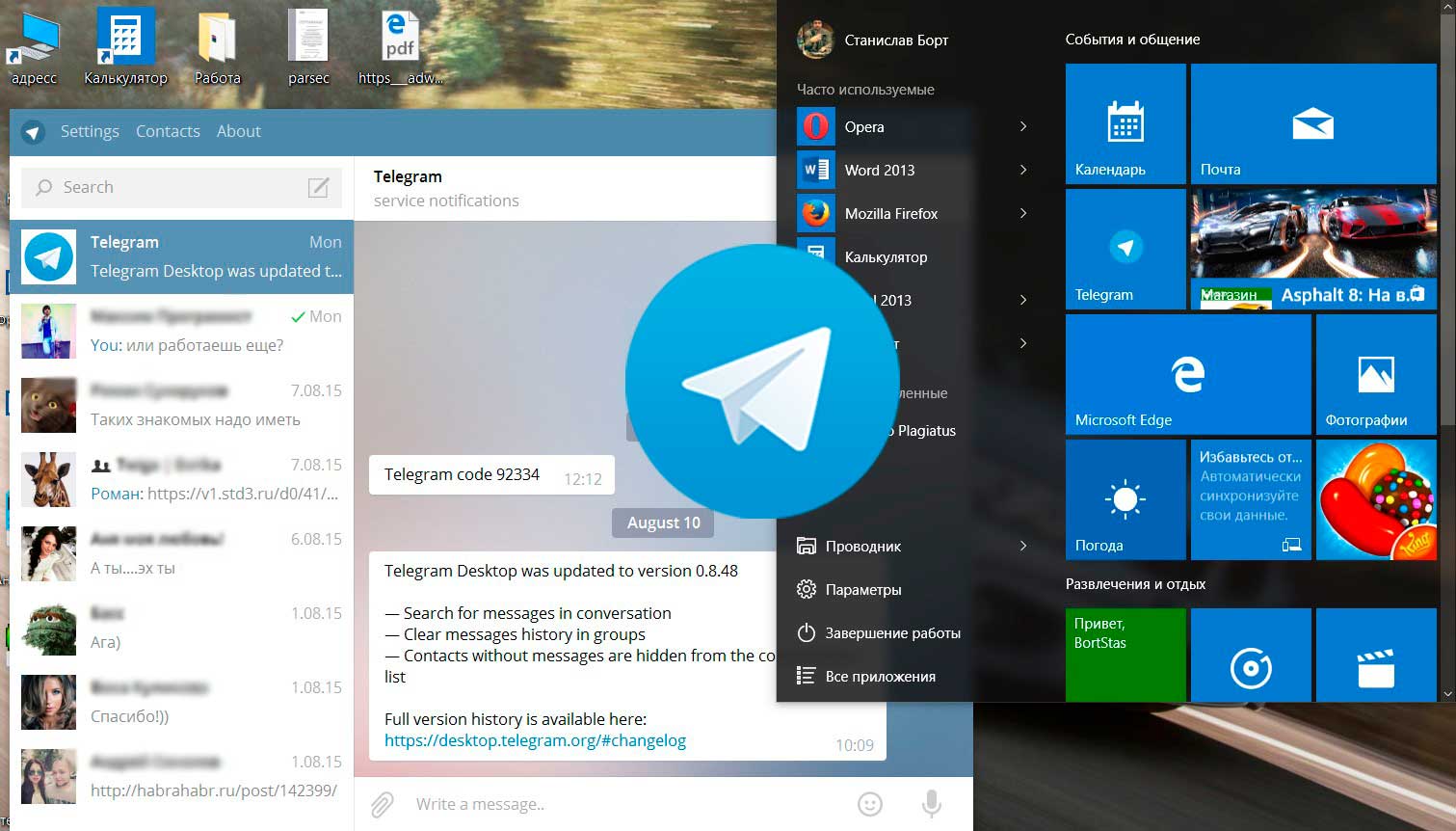This screenshot has height=831, width=1456.
Task: Click the Plagiatus entry in Start menu
Action: [x=925, y=431]
